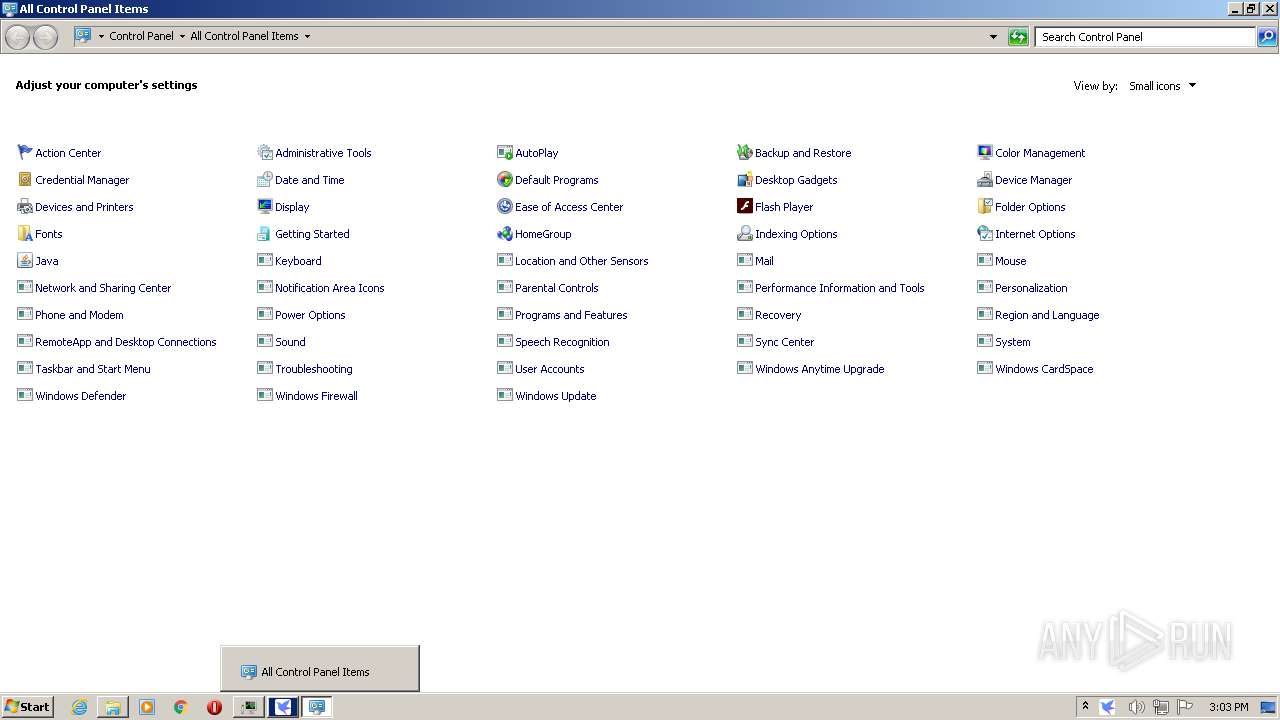Open Windows Defender link
Screen dimensions: 1280x720
click(80, 396)
